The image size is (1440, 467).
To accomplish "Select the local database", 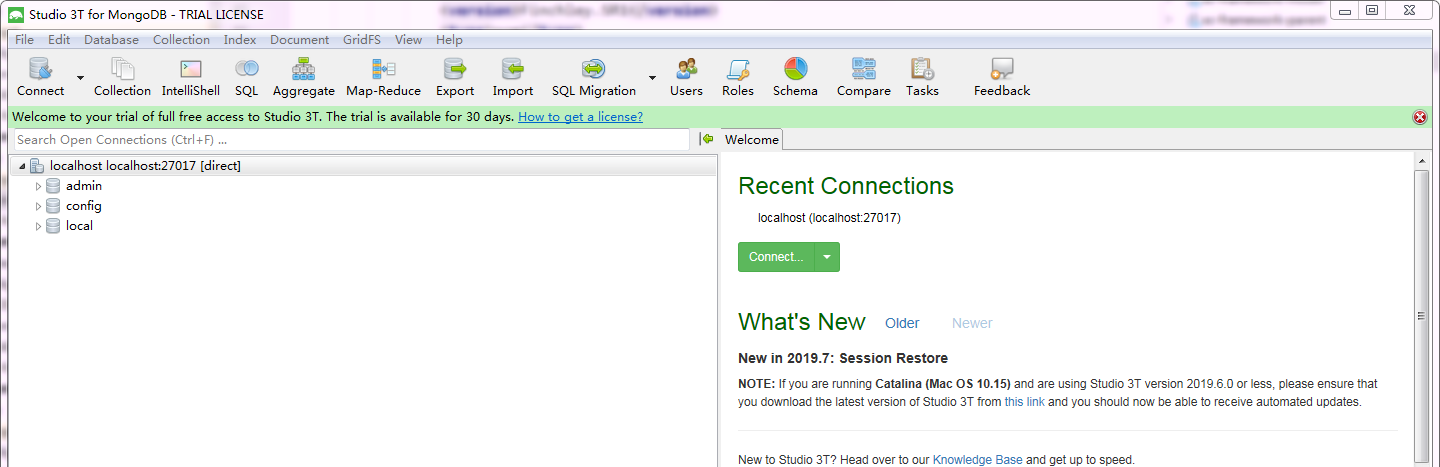I will click(79, 226).
